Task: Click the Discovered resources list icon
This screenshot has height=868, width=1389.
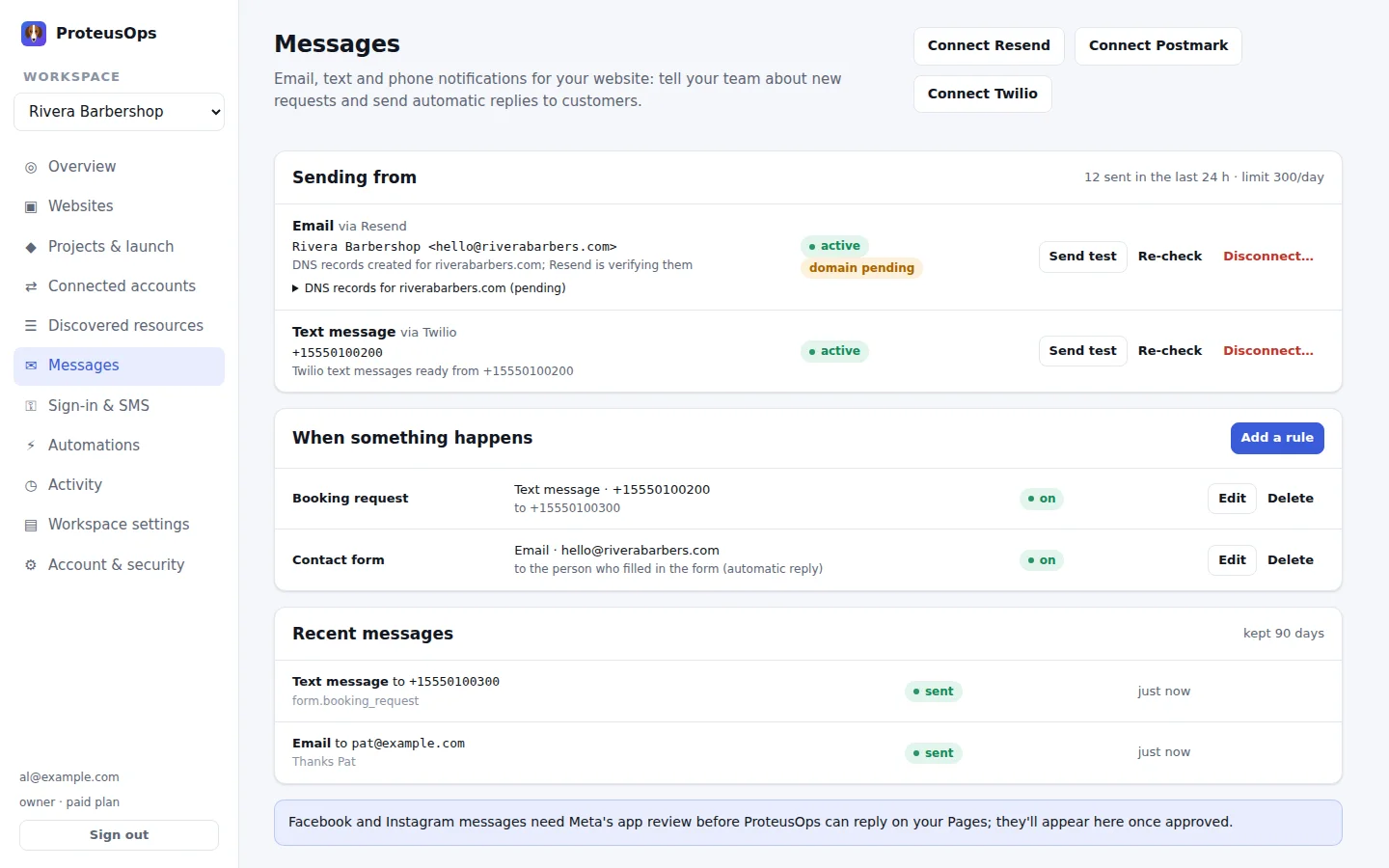Action: (31, 326)
